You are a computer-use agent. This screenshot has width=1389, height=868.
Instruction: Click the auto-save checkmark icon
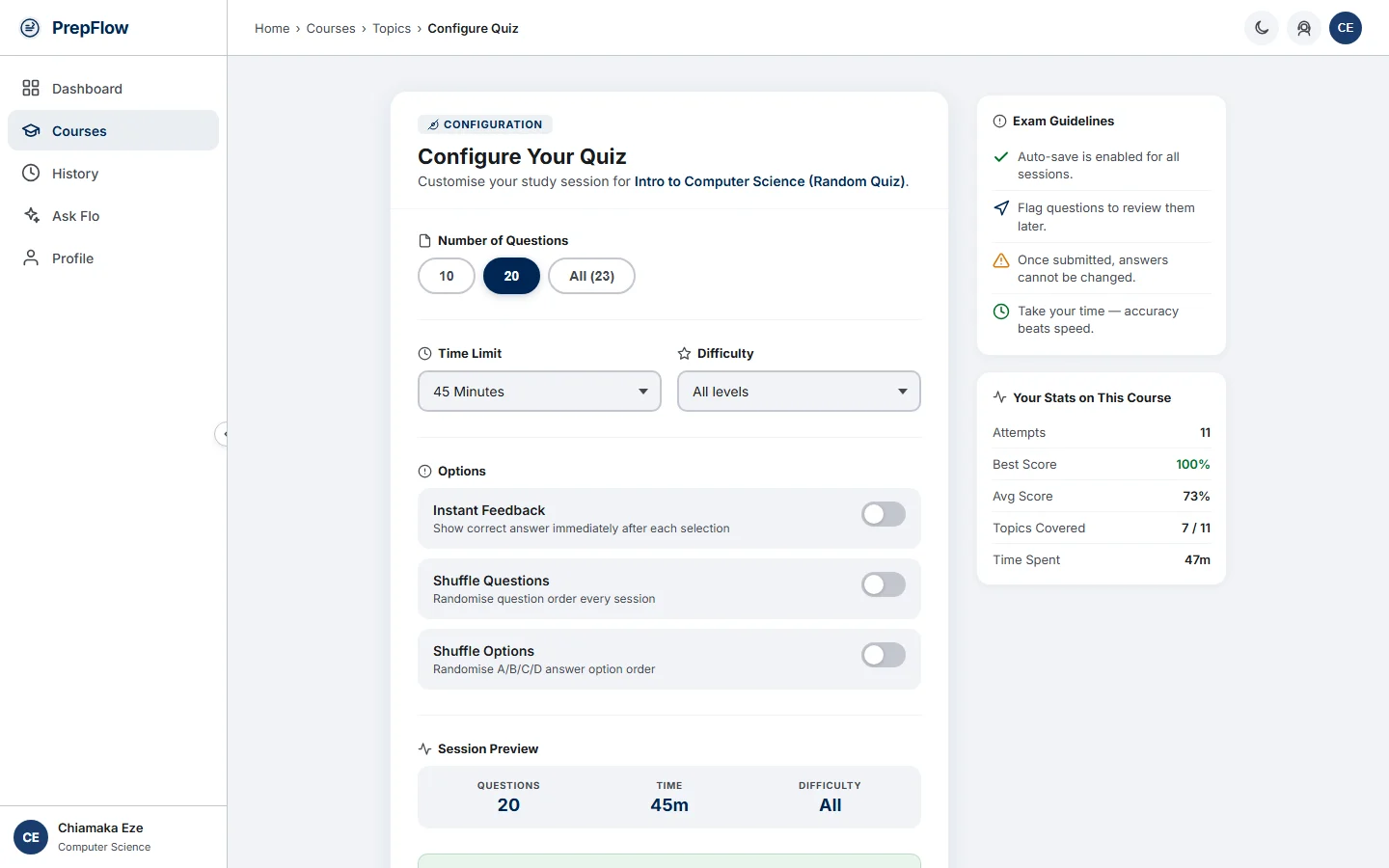pos(1001,156)
